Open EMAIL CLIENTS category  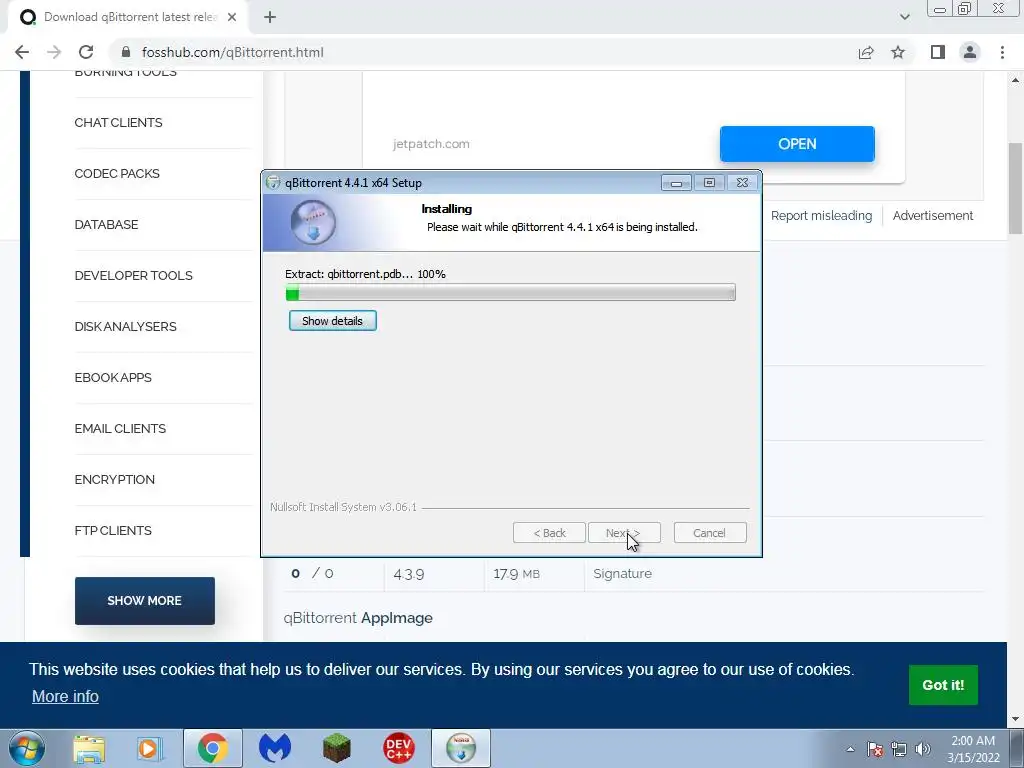(x=120, y=428)
